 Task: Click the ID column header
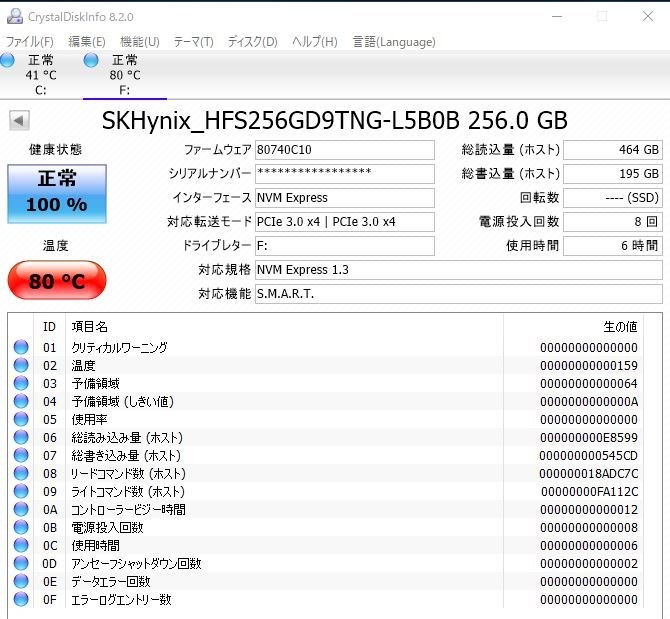(50, 327)
